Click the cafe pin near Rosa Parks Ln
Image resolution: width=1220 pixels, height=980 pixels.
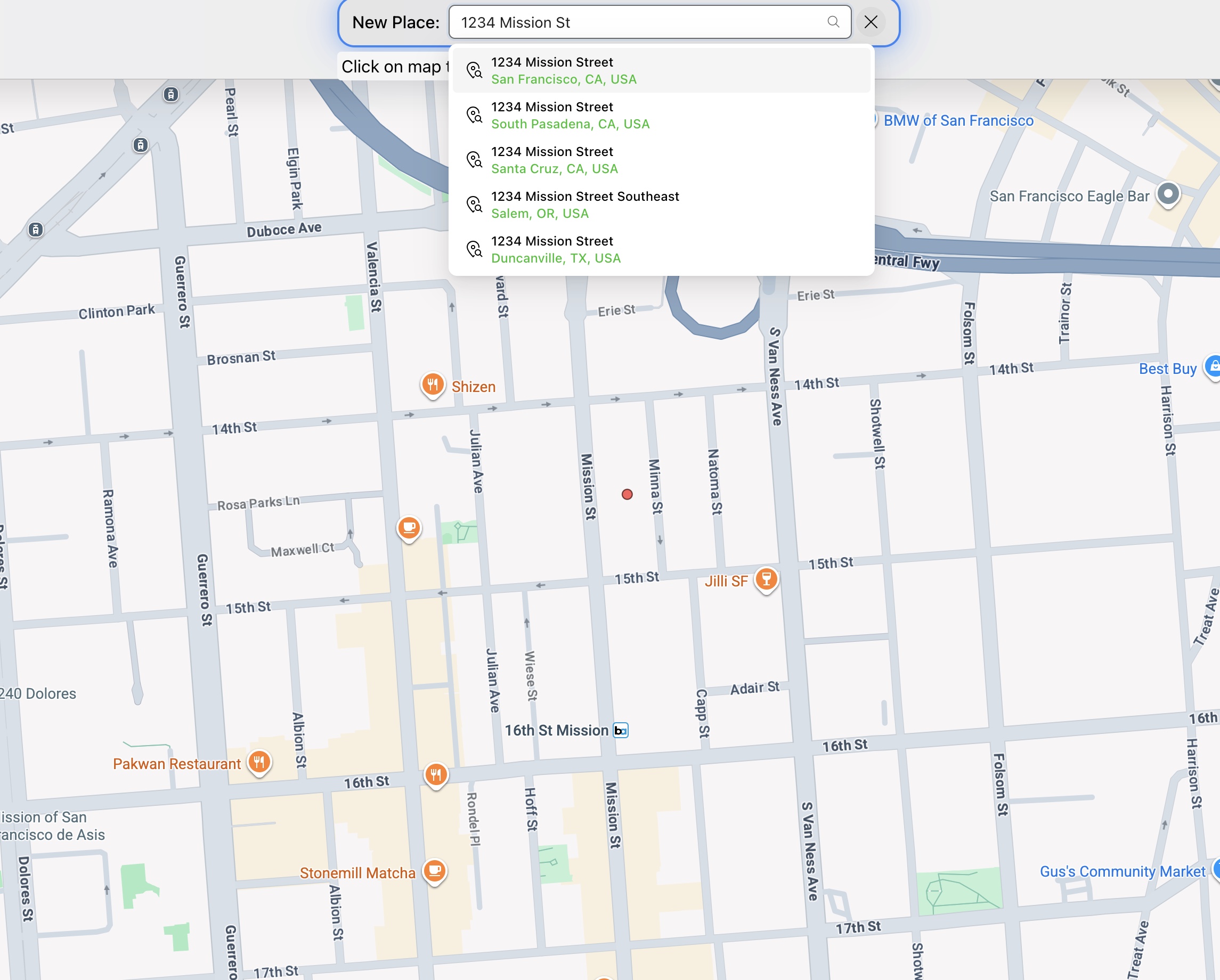click(x=409, y=528)
